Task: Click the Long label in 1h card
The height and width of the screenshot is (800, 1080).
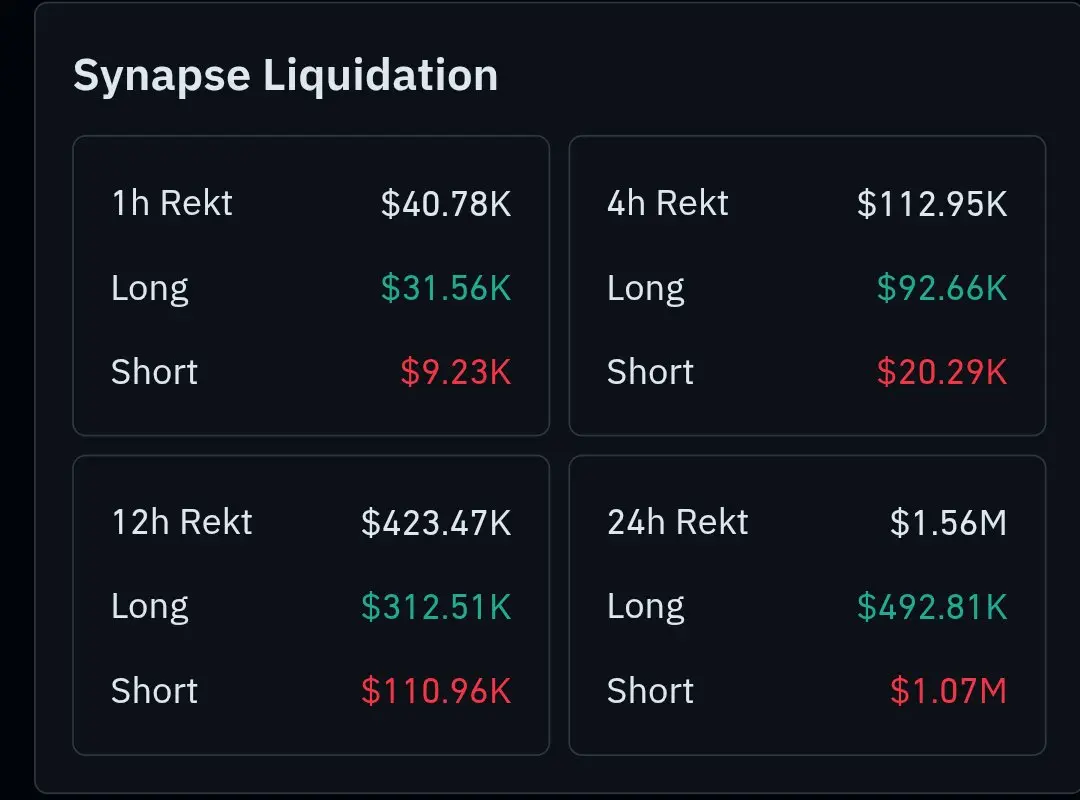Action: [x=149, y=289]
